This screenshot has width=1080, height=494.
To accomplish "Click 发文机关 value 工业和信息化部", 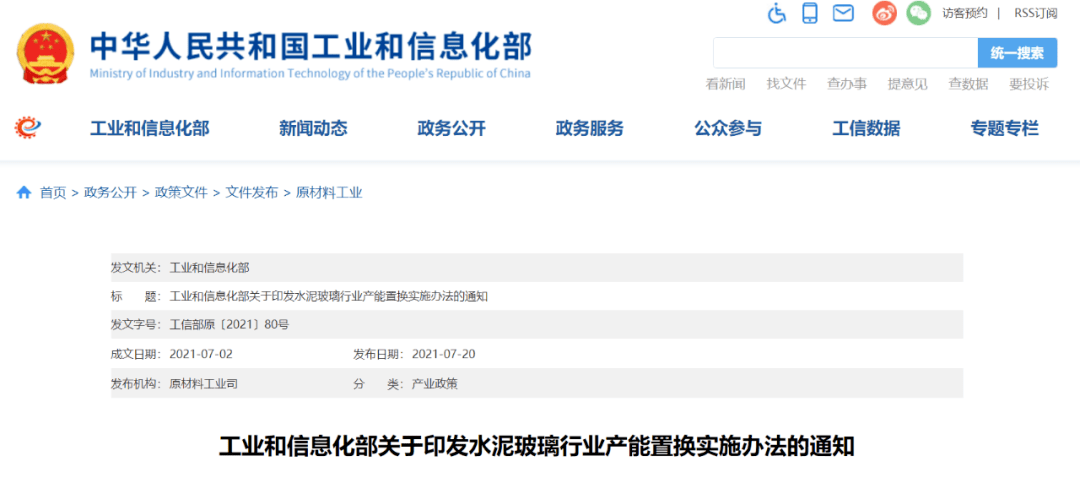I will [210, 267].
